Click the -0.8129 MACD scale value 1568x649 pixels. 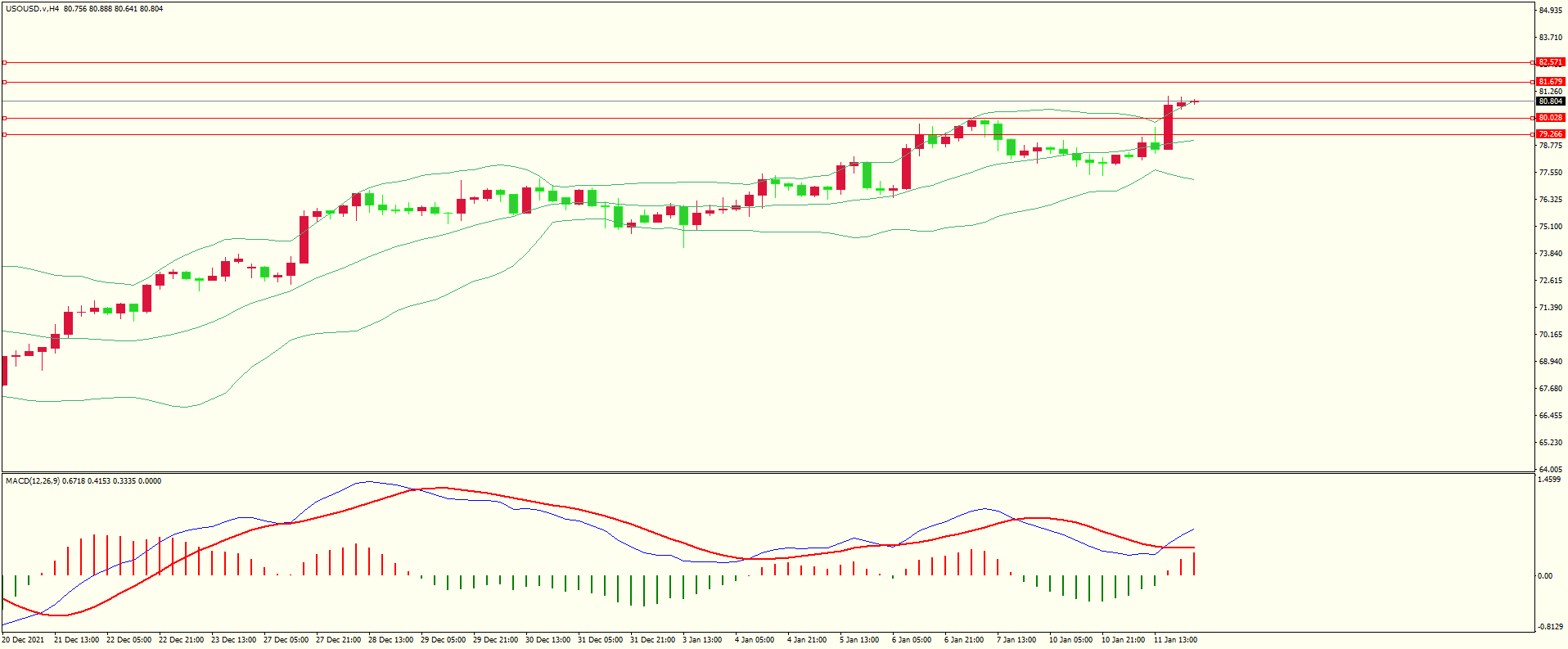1550,627
